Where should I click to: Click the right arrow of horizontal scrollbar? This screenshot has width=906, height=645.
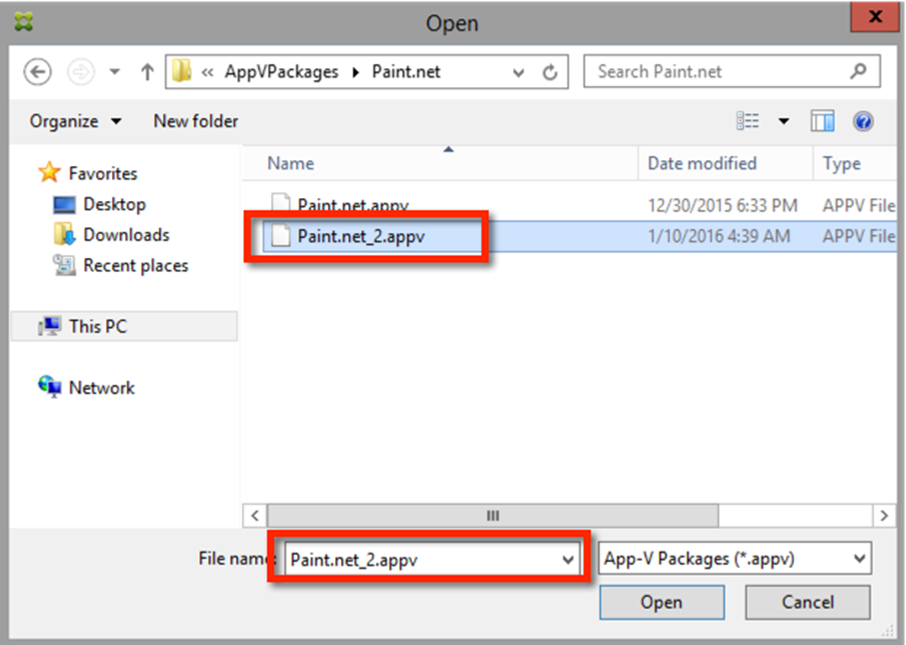point(883,516)
